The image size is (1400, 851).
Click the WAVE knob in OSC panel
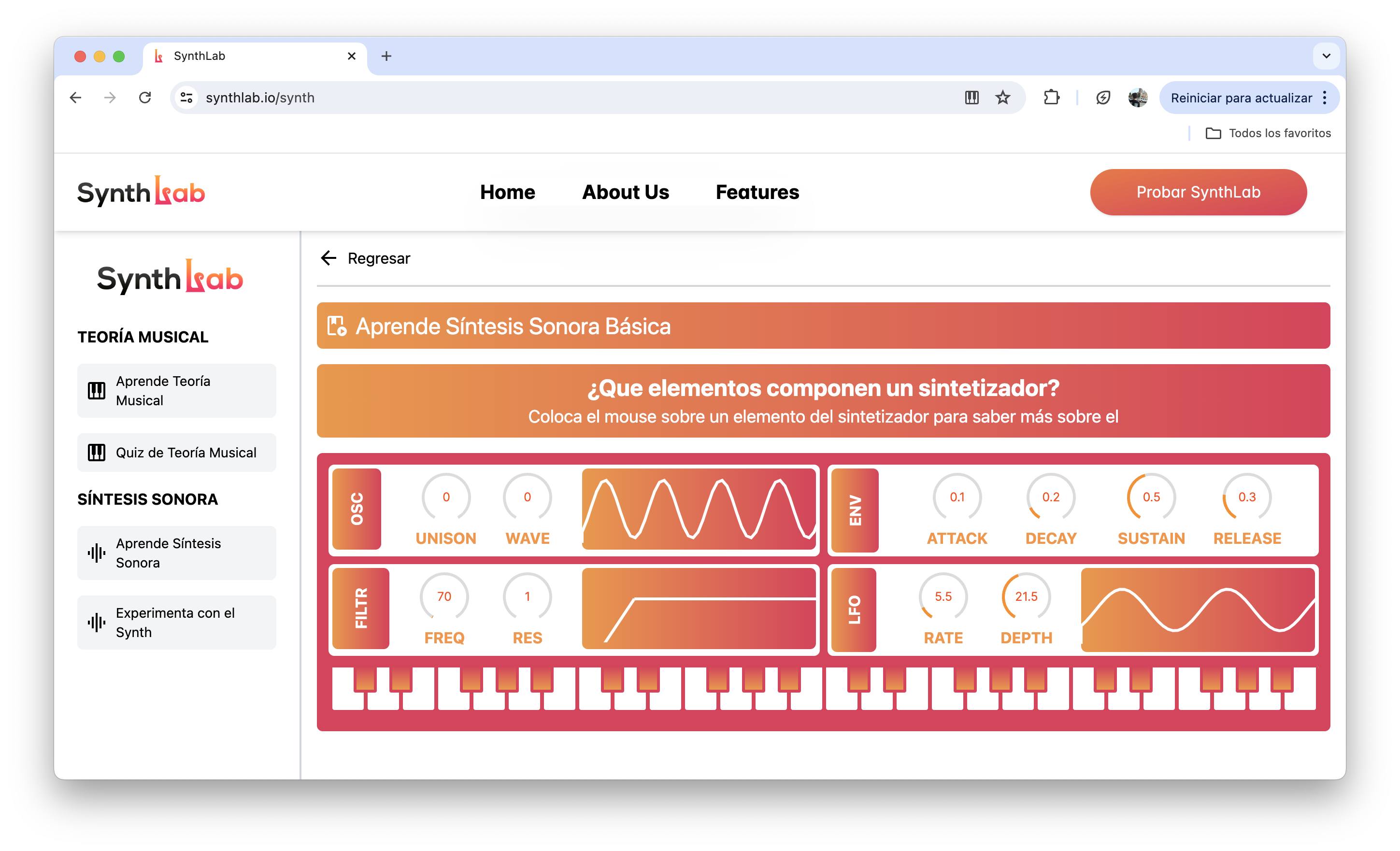527,497
